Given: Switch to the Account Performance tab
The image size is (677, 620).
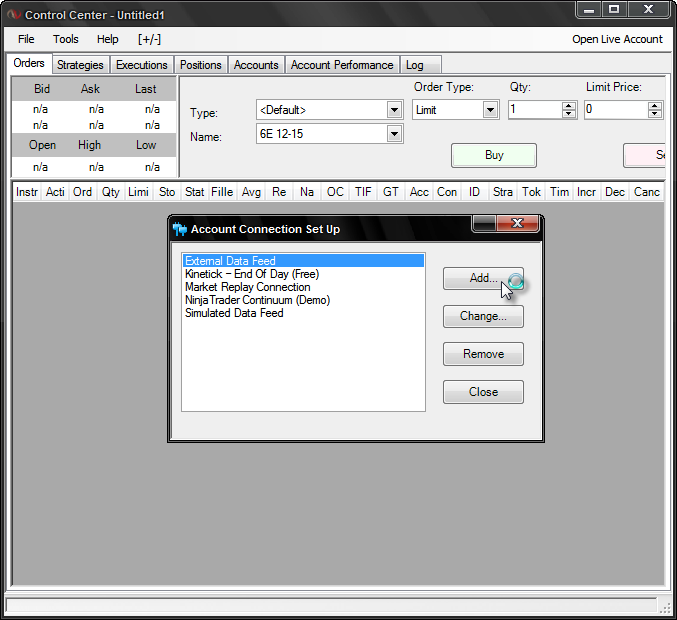Looking at the screenshot, I should point(342,65).
